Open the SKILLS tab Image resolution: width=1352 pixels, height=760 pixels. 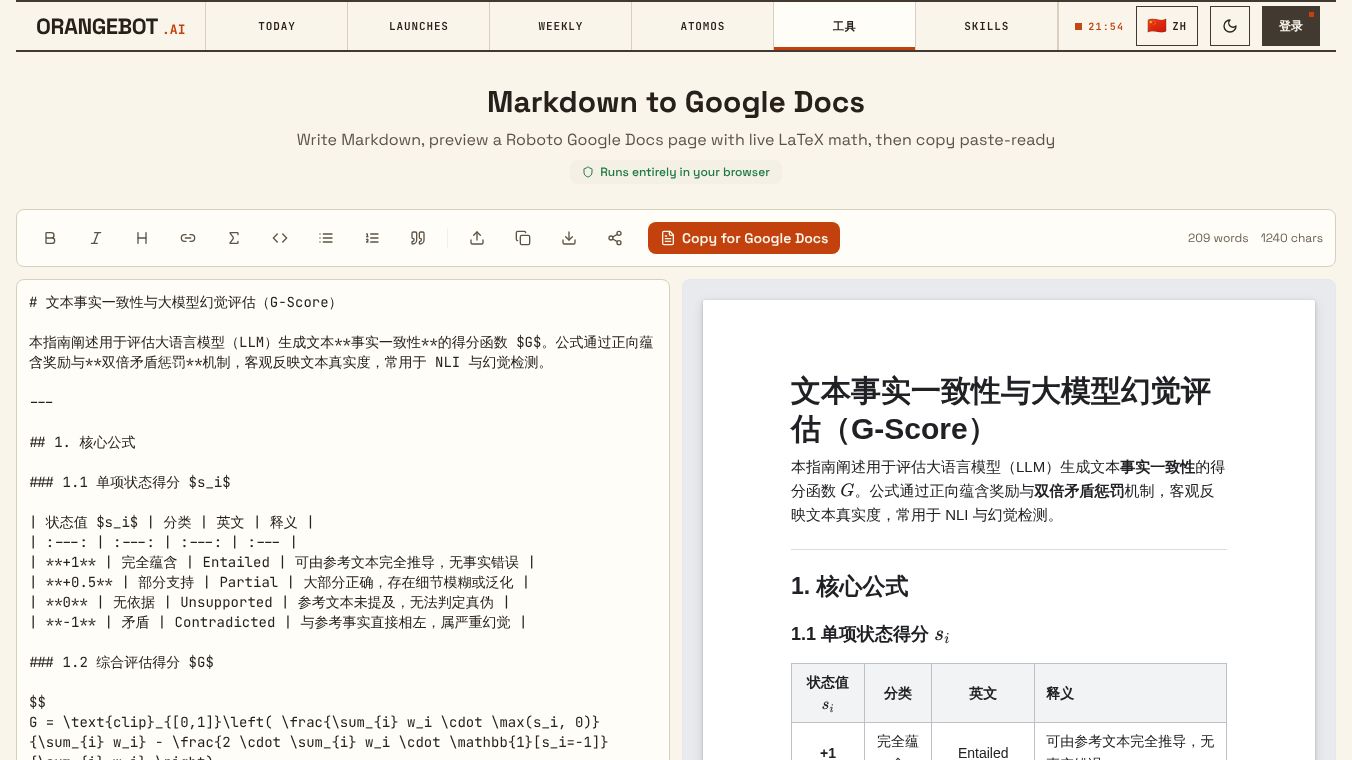(x=987, y=26)
